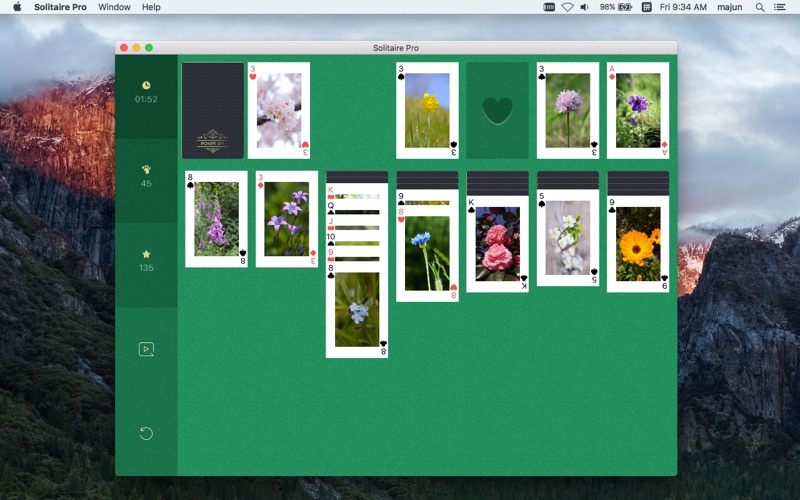Select the partially covered 9 of spades

tap(427, 197)
